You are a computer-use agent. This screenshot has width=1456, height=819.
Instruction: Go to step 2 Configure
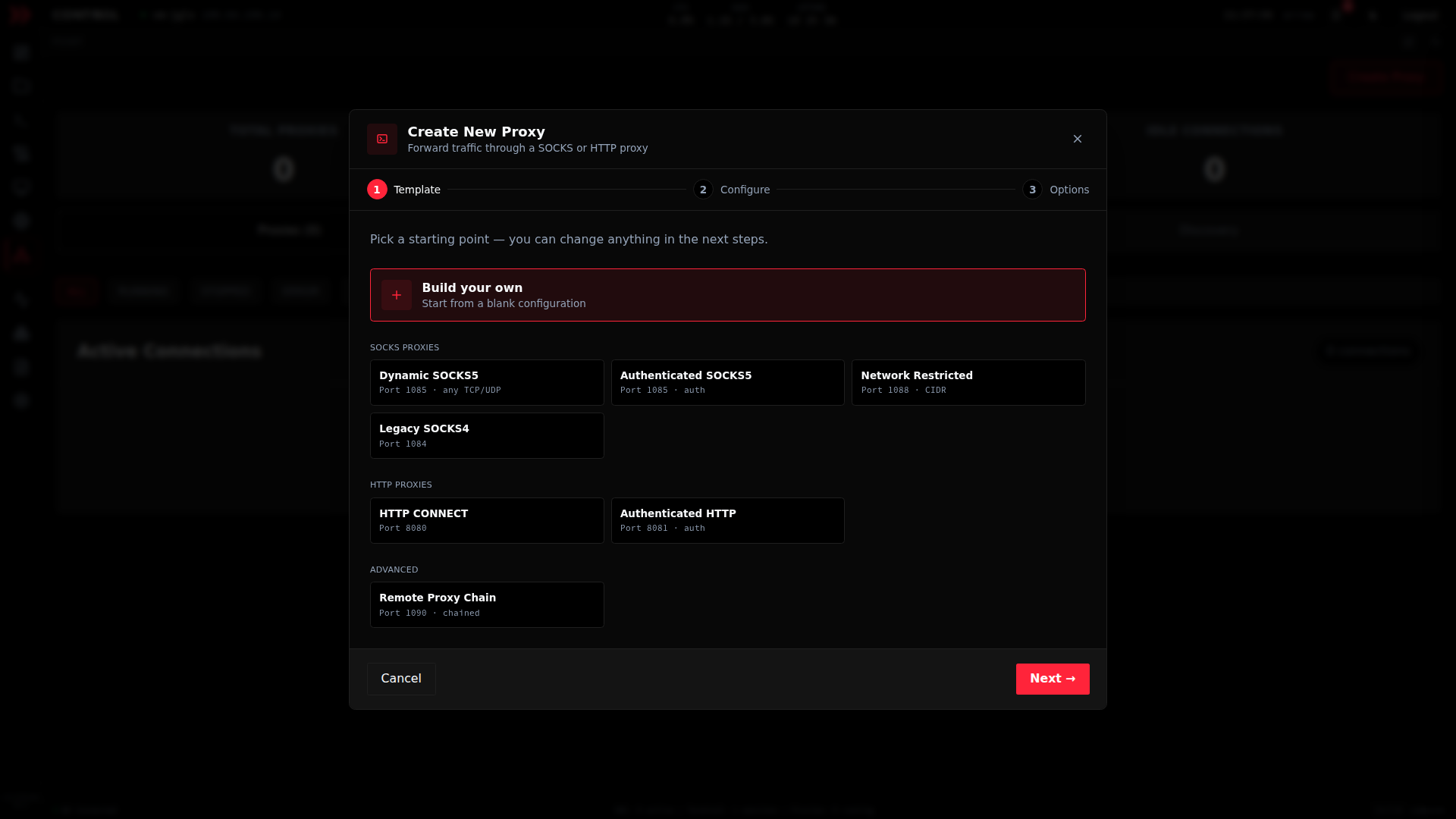732,190
